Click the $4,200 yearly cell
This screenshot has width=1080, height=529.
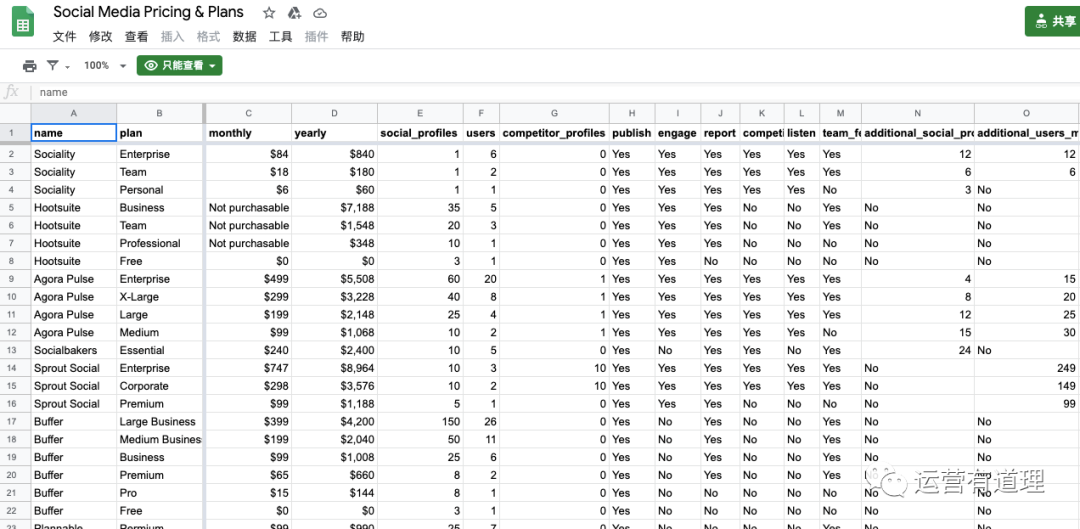334,422
